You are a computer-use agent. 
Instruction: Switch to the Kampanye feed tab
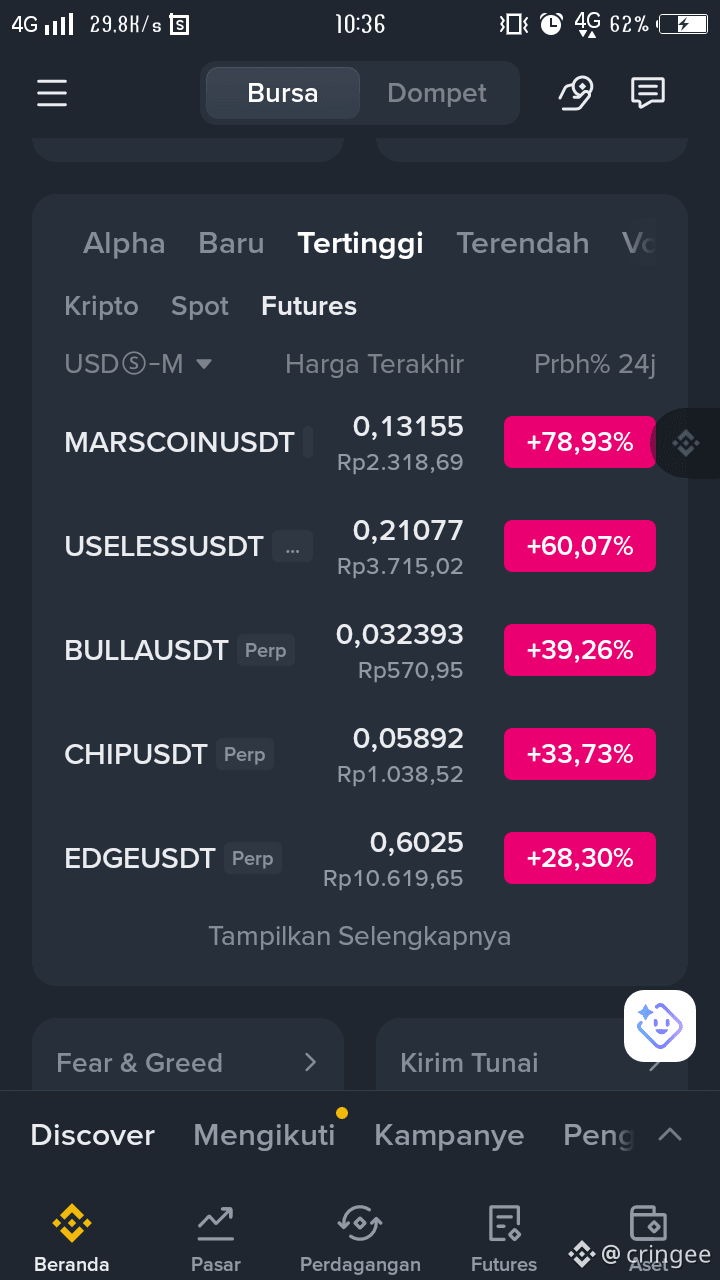click(x=449, y=1135)
